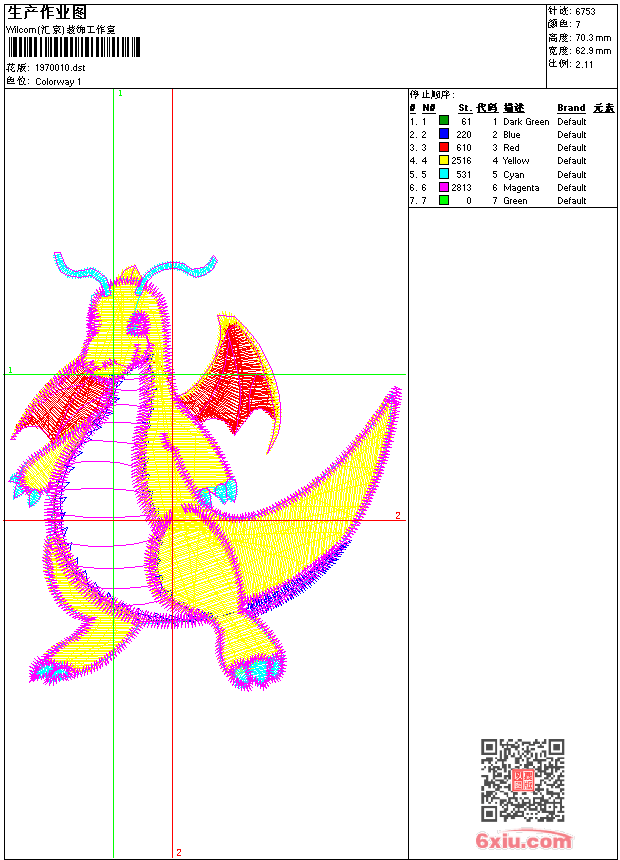
Task: Click the height value 70.3 mm
Action: tap(593, 38)
